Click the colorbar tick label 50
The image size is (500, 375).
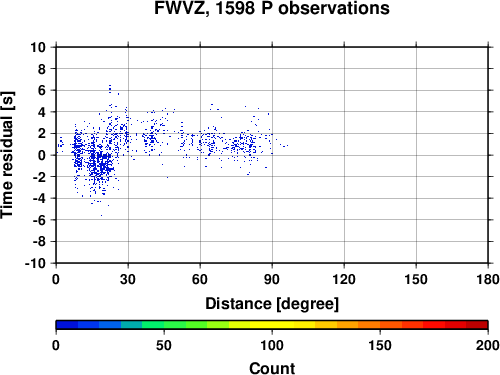pos(164,345)
